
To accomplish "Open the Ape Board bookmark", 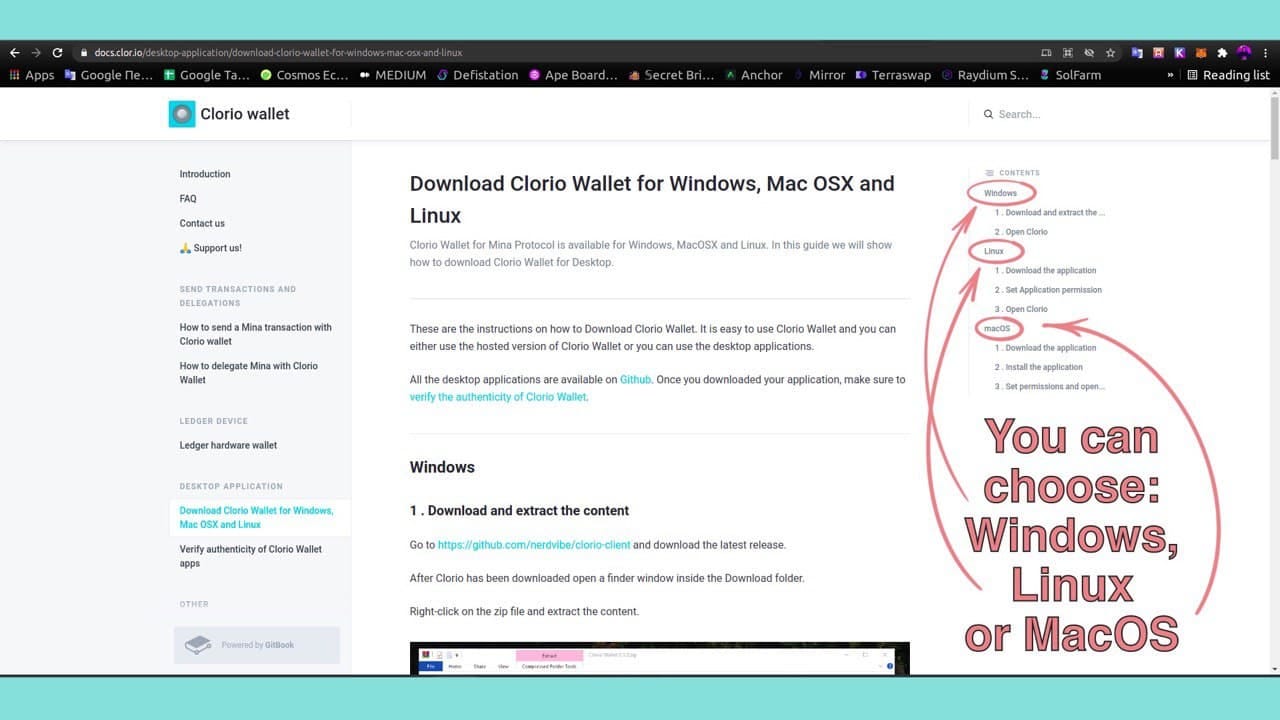I will [x=574, y=75].
